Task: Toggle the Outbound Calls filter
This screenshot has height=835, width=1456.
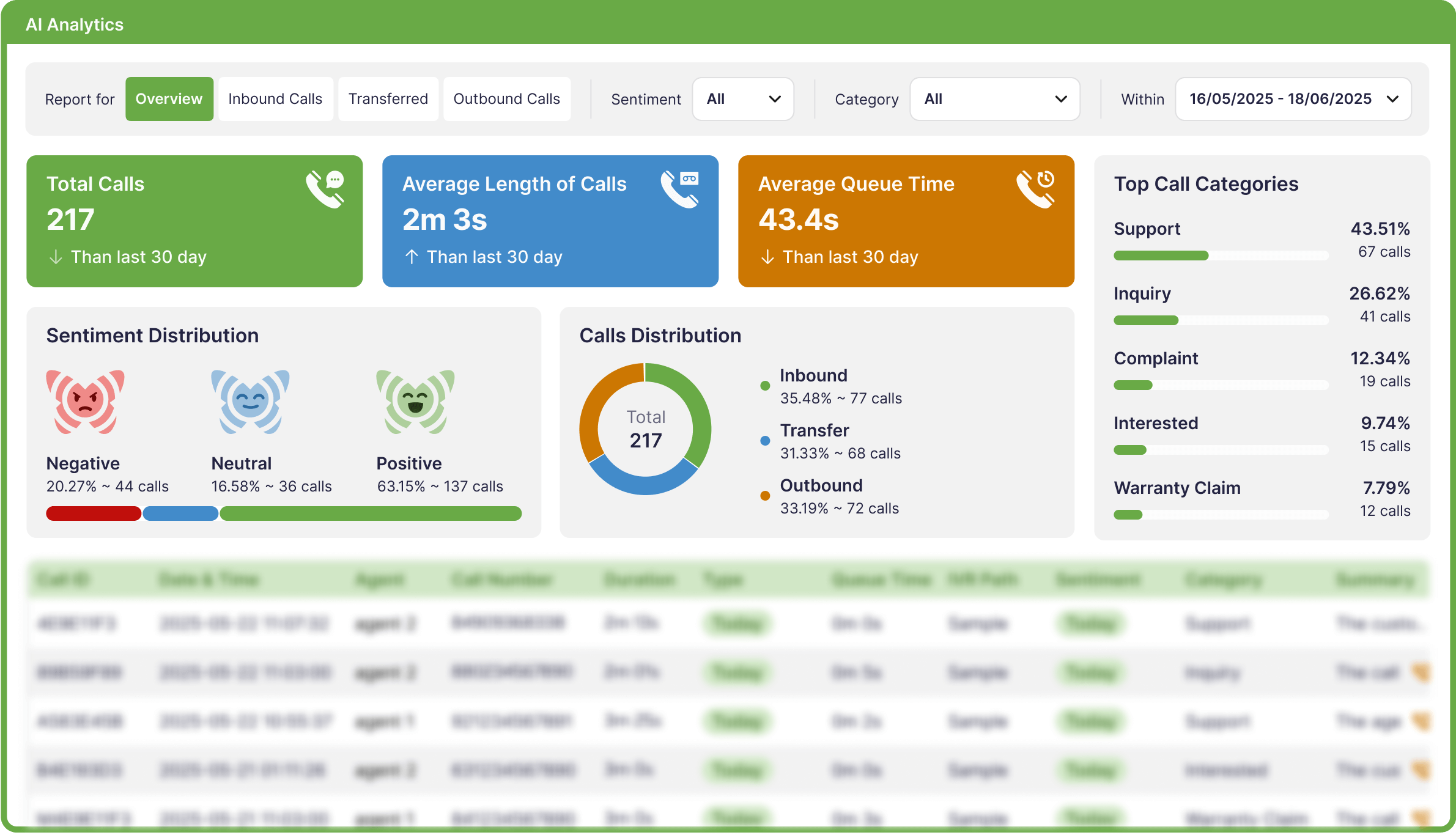Action: (x=507, y=98)
